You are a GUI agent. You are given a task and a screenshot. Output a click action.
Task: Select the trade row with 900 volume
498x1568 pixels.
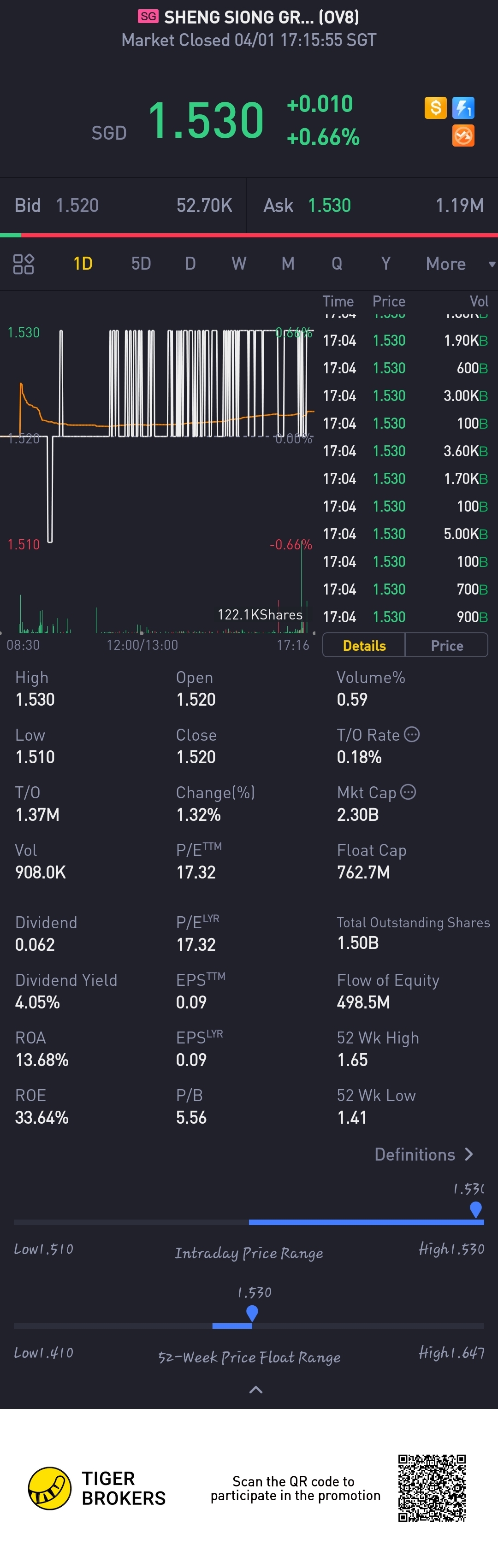point(405,617)
